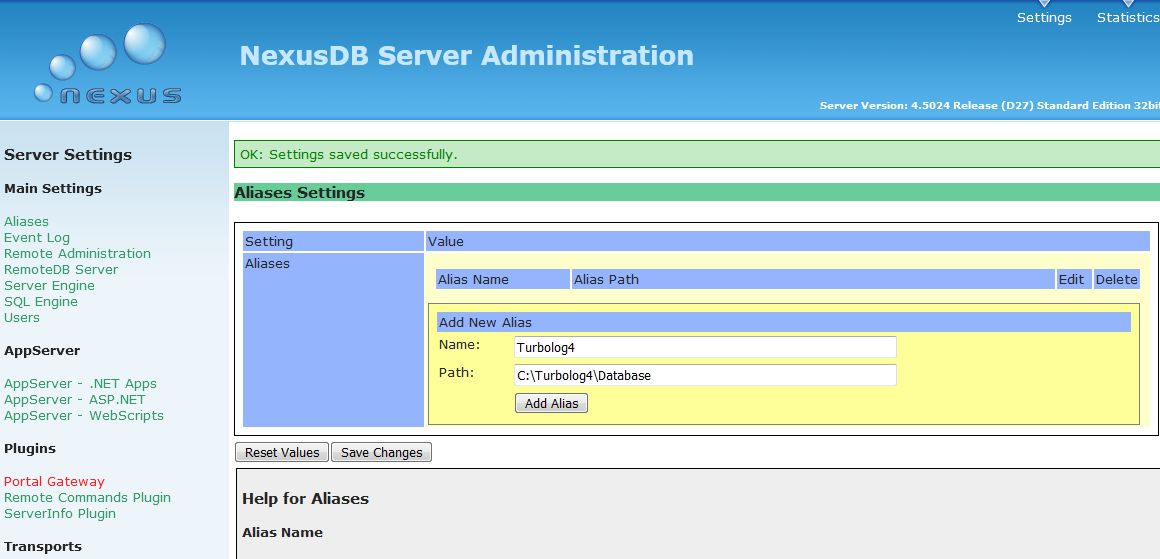Open the Users settings link
This screenshot has height=559, width=1160.
[22, 317]
